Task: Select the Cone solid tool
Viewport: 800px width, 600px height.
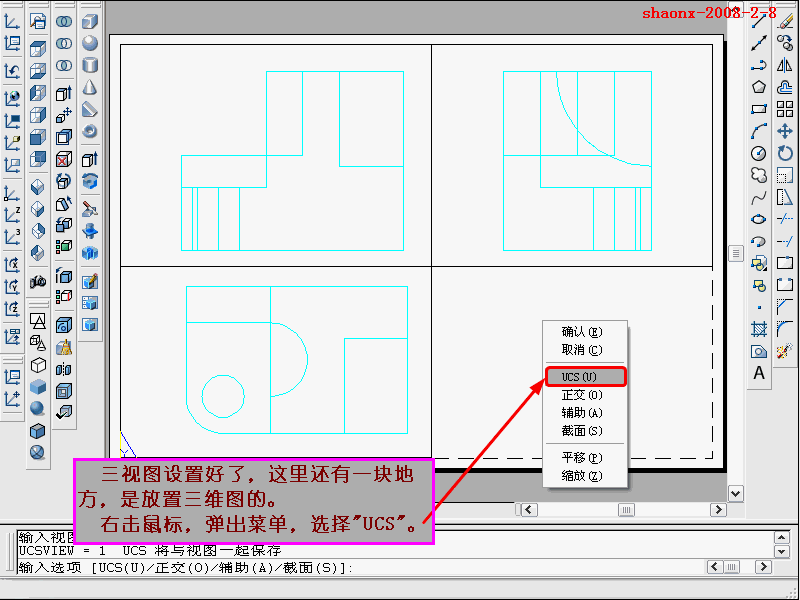Action: (x=90, y=87)
